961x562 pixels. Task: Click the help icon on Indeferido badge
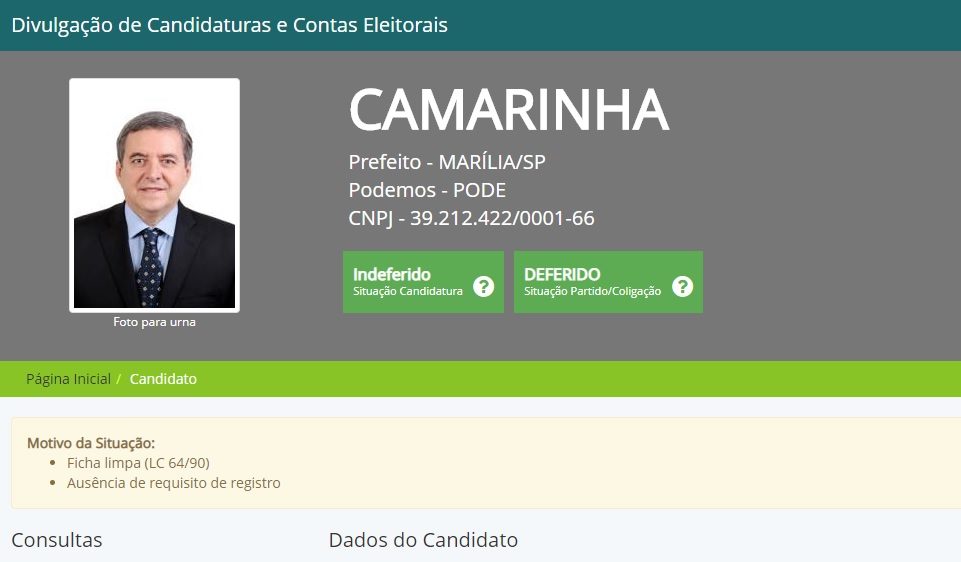pos(484,287)
